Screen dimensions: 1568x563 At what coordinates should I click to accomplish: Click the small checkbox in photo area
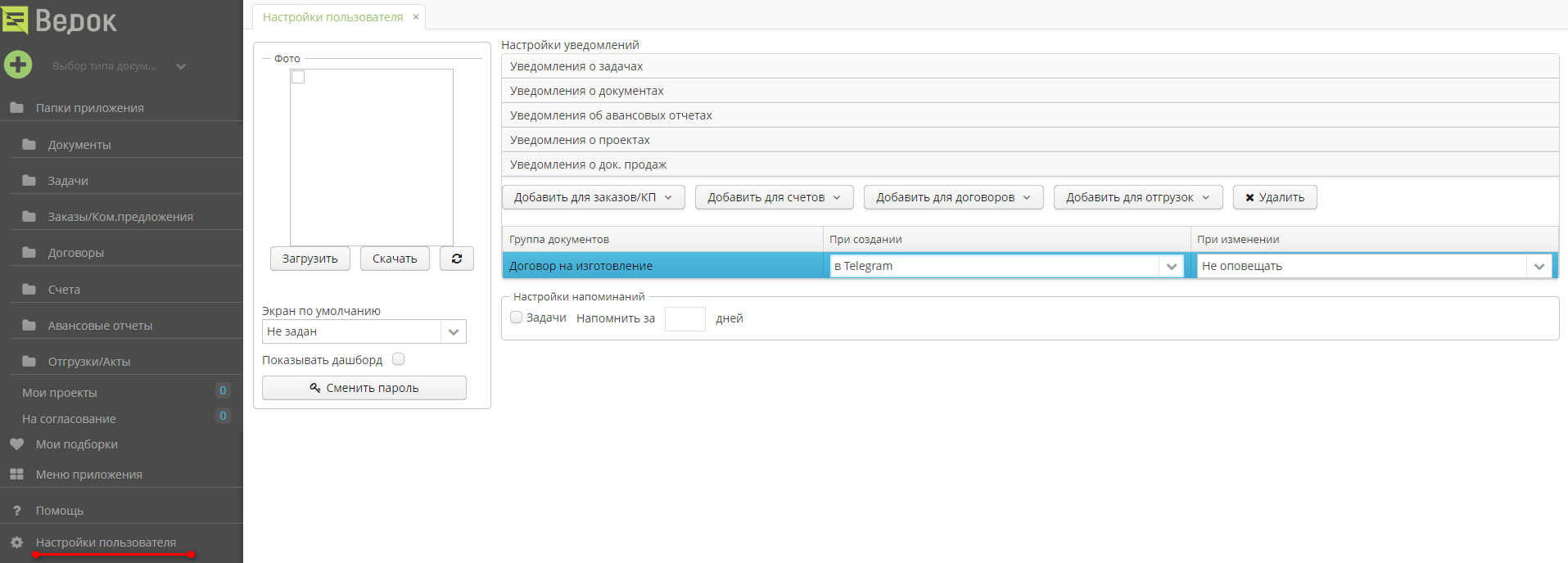click(x=299, y=77)
